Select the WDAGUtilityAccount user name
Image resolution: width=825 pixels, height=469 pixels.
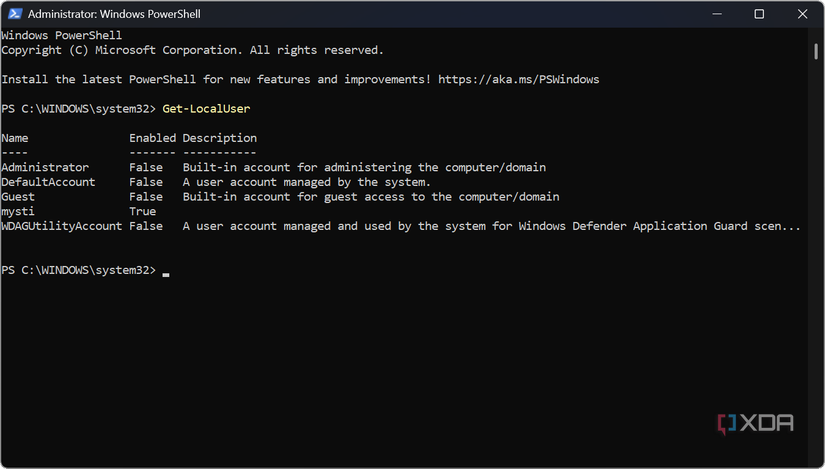pos(62,226)
